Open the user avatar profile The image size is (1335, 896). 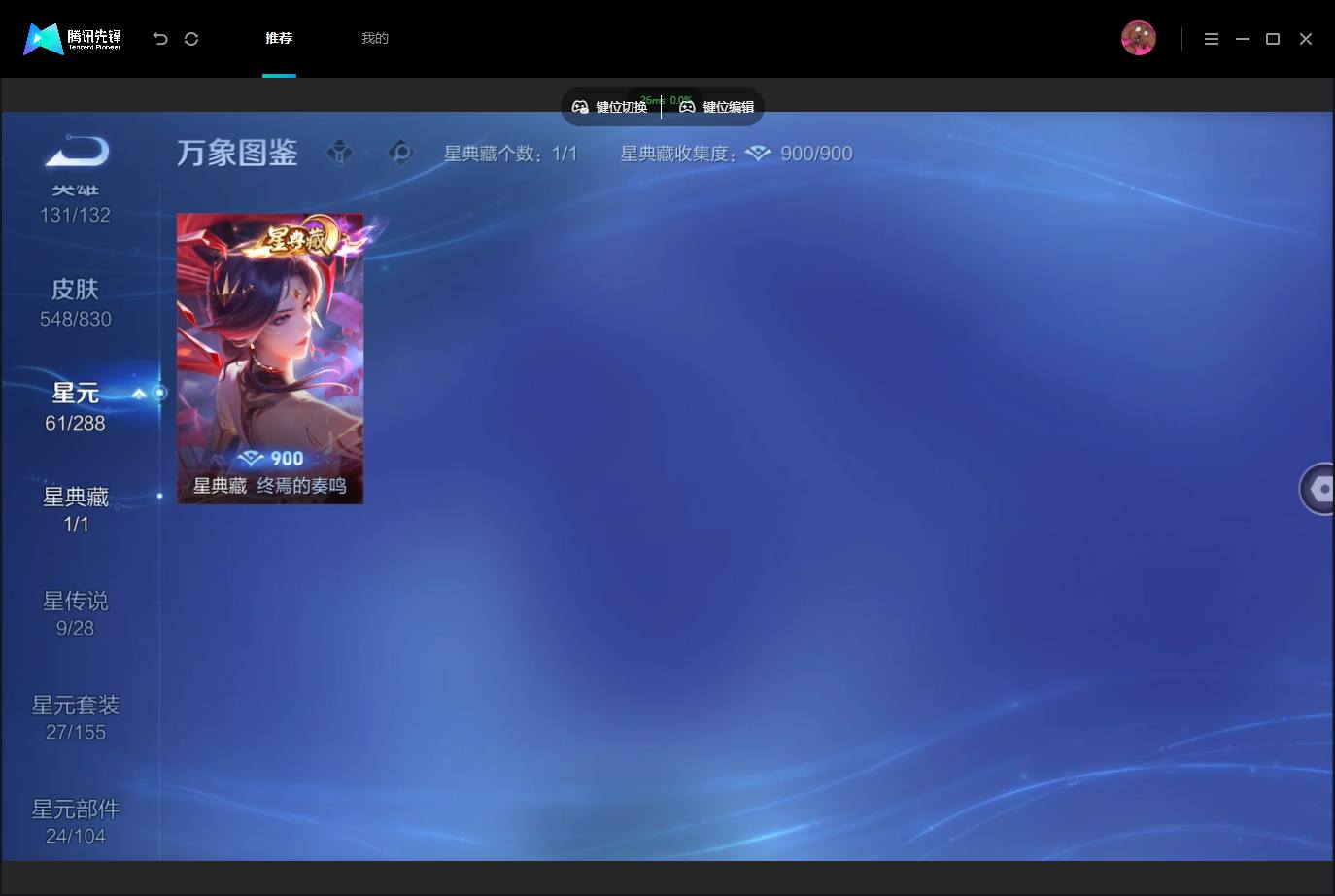click(x=1138, y=39)
